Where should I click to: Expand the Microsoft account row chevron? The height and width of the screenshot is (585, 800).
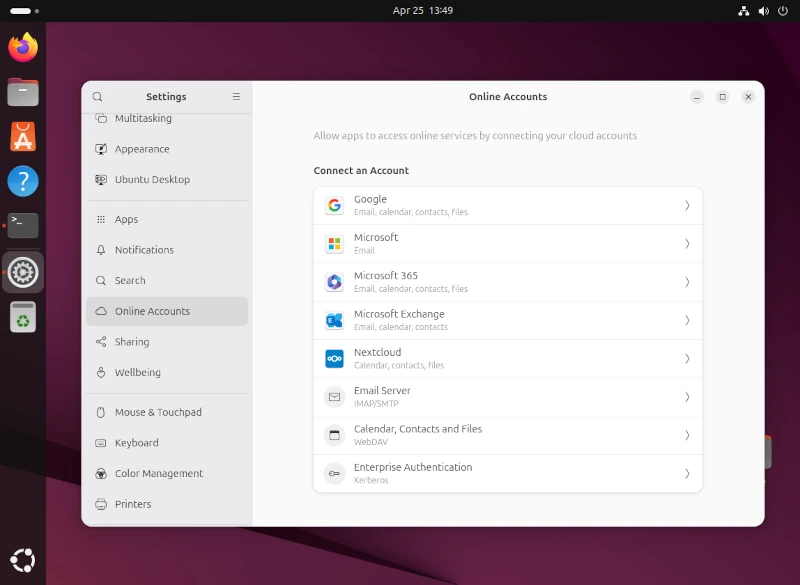click(x=687, y=244)
